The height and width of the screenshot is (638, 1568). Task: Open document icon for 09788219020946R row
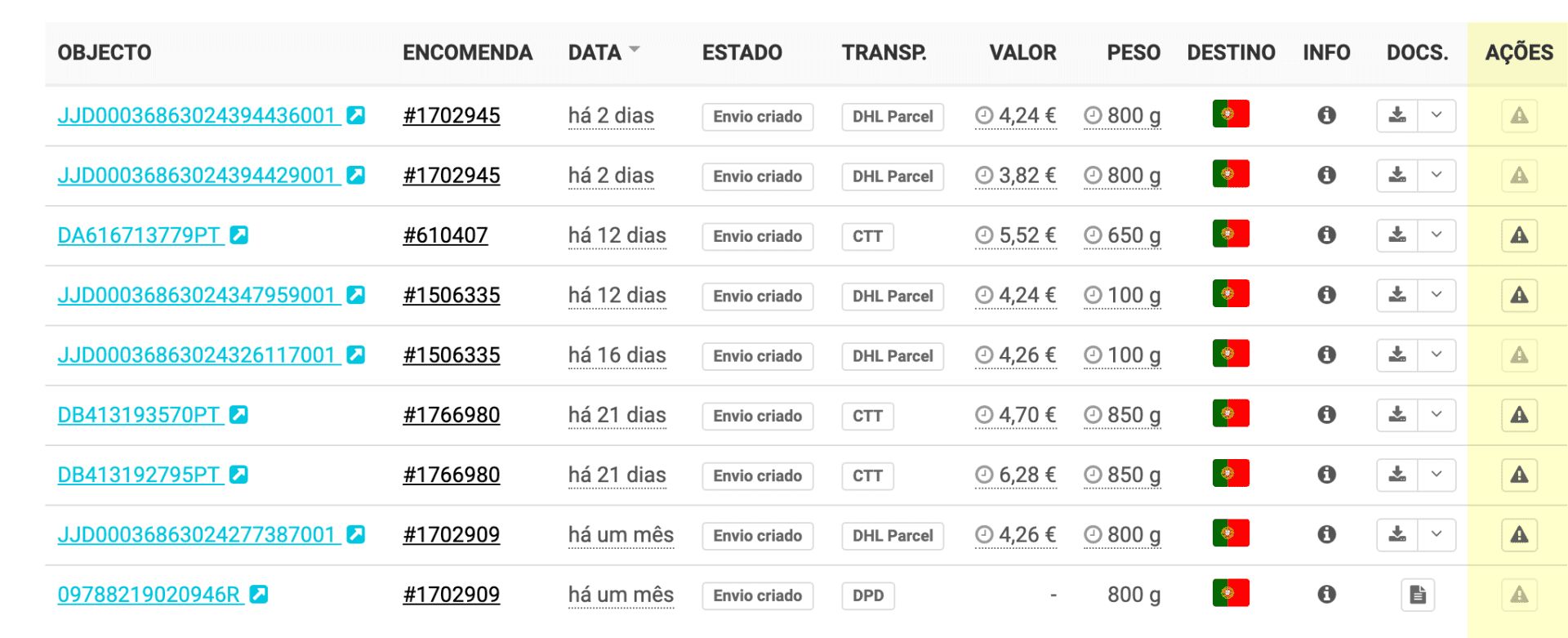pos(1418,595)
